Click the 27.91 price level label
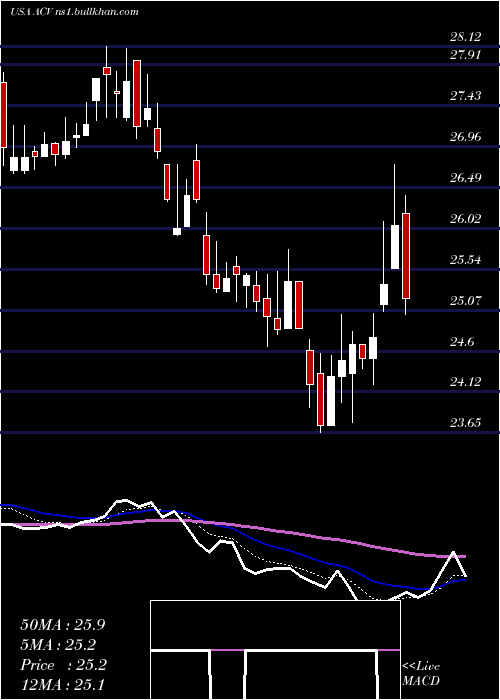This screenshot has height=700, width=500. pyautogui.click(x=465, y=55)
